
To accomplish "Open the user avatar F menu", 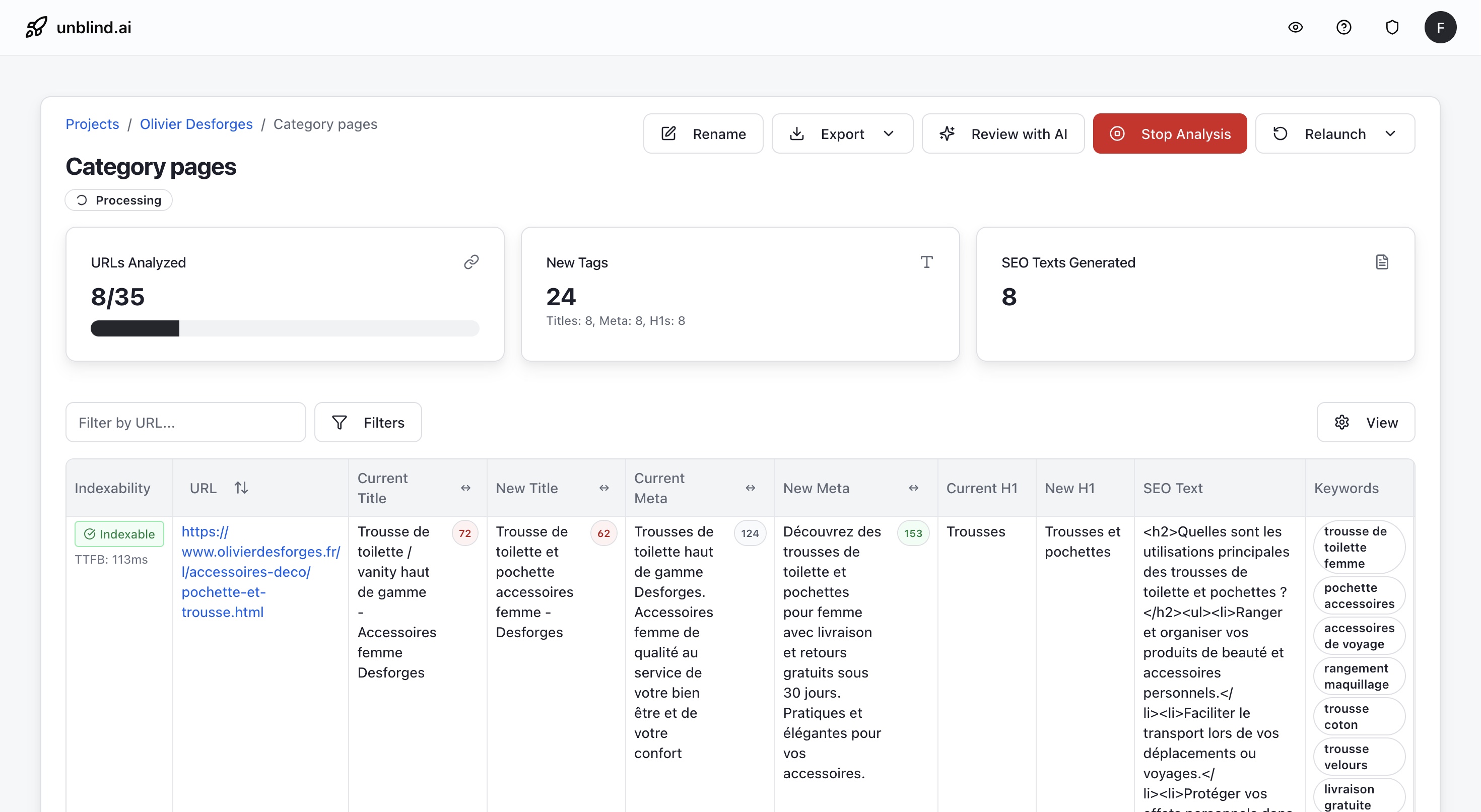I will point(1440,27).
